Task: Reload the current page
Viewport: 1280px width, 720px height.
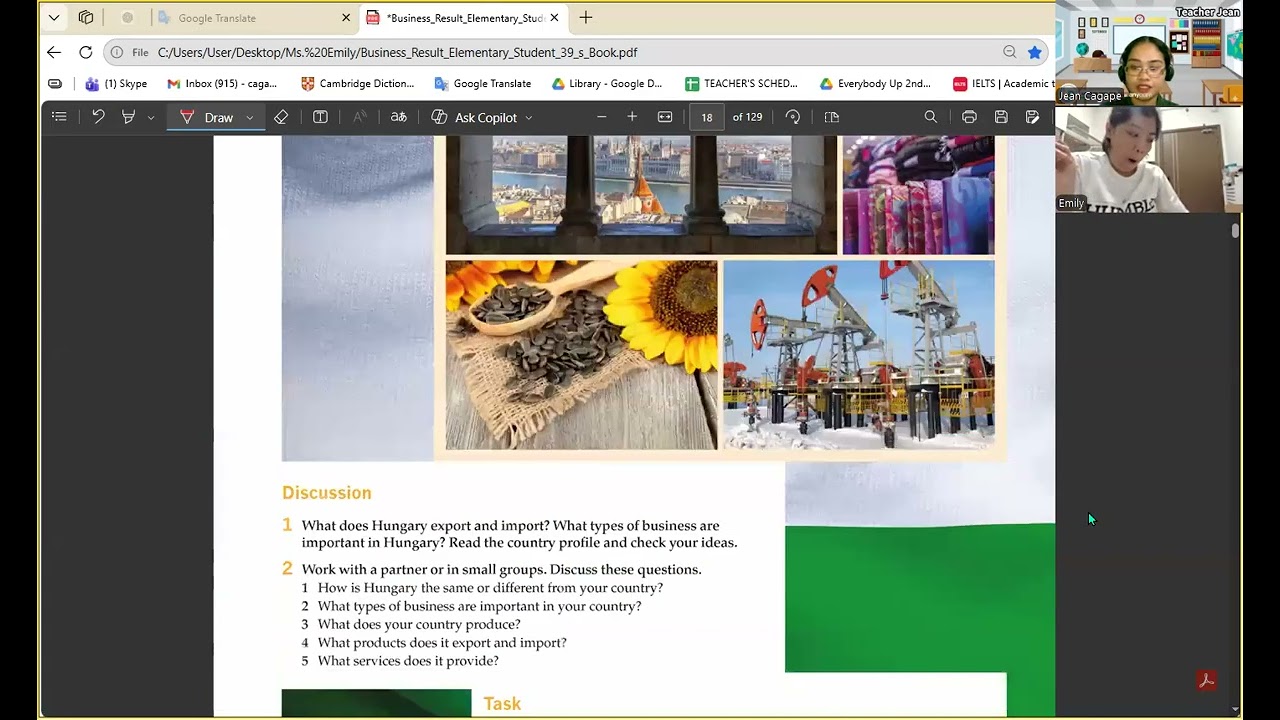Action: (x=86, y=52)
